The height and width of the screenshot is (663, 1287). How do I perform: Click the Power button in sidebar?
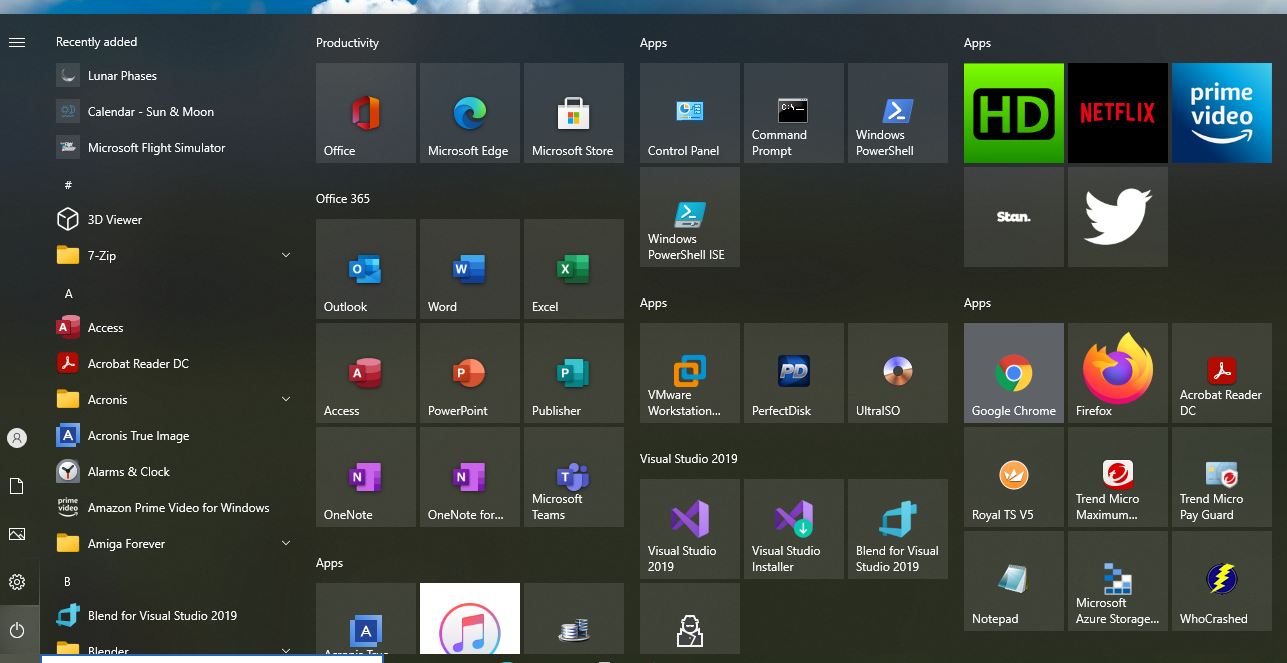tap(16, 630)
